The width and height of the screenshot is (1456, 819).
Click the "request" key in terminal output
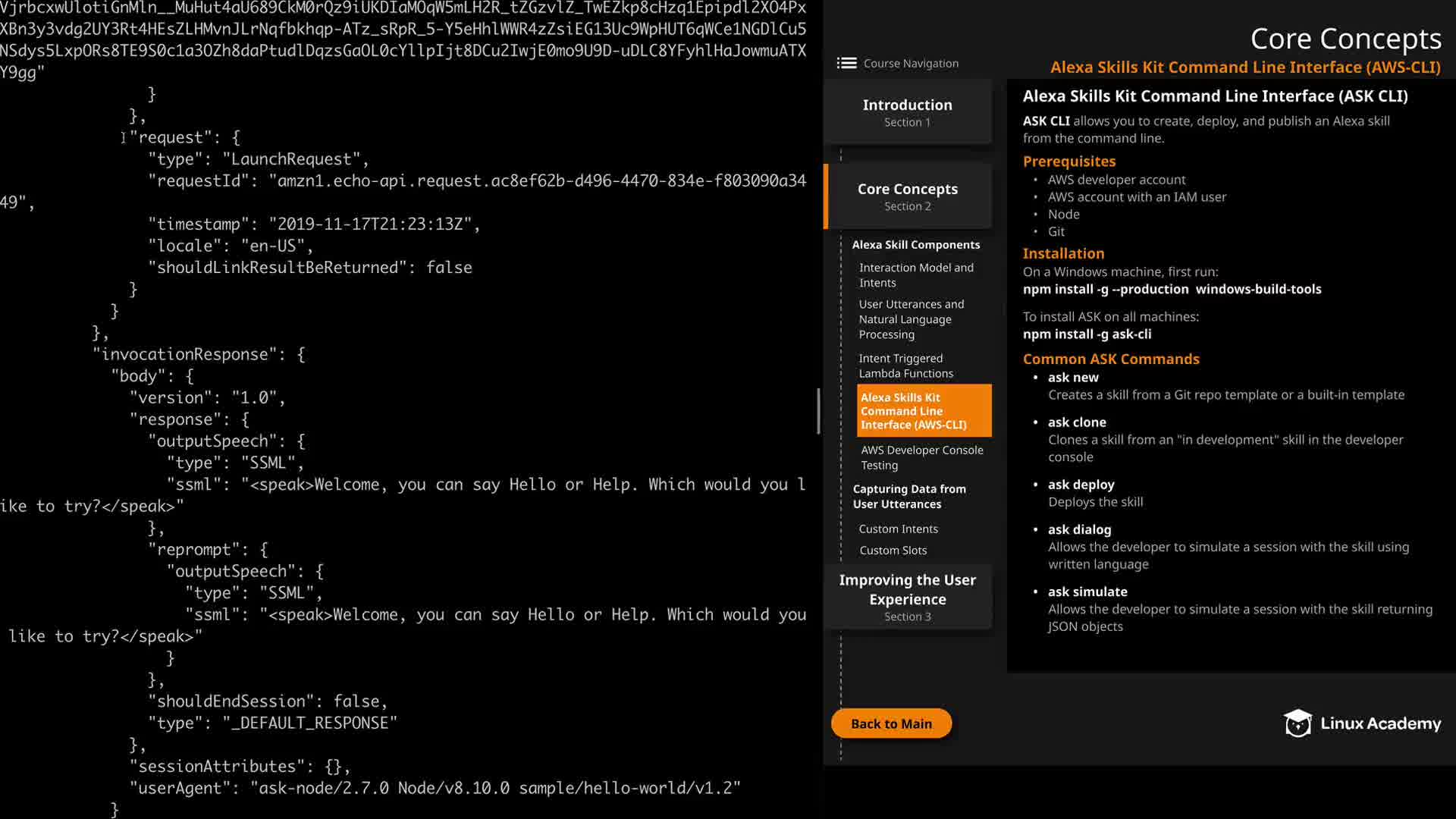coord(171,138)
